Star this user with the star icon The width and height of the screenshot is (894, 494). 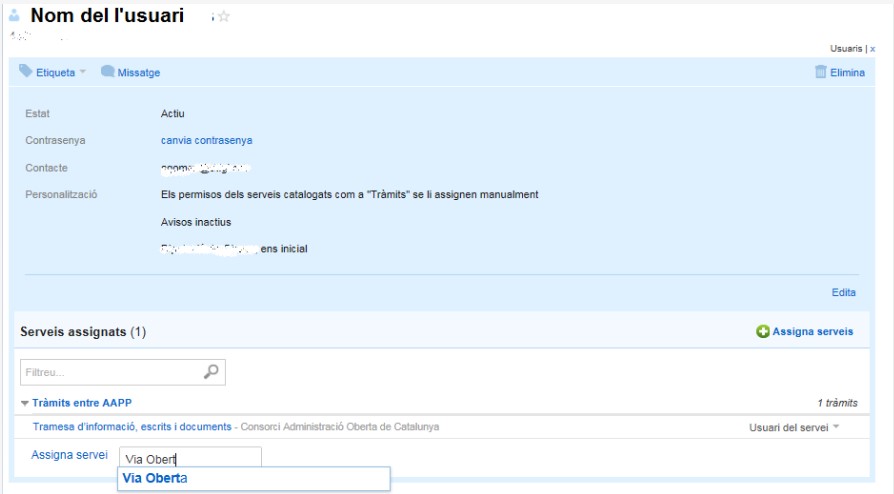(x=224, y=17)
